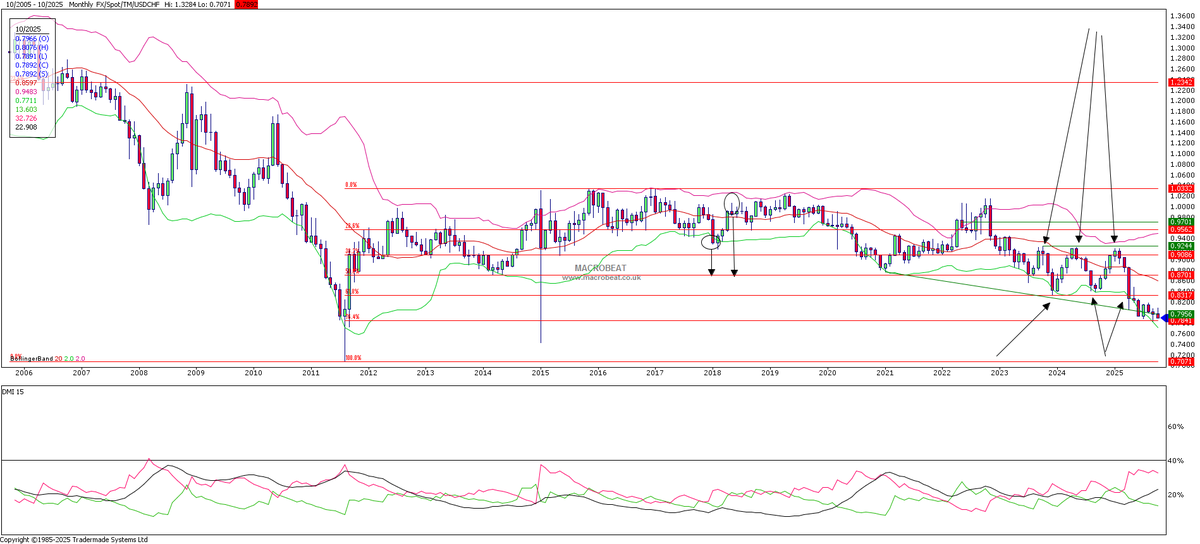Click the 'Lo: 0.7071' value in the header
The image size is (1200, 544).
point(214,5)
